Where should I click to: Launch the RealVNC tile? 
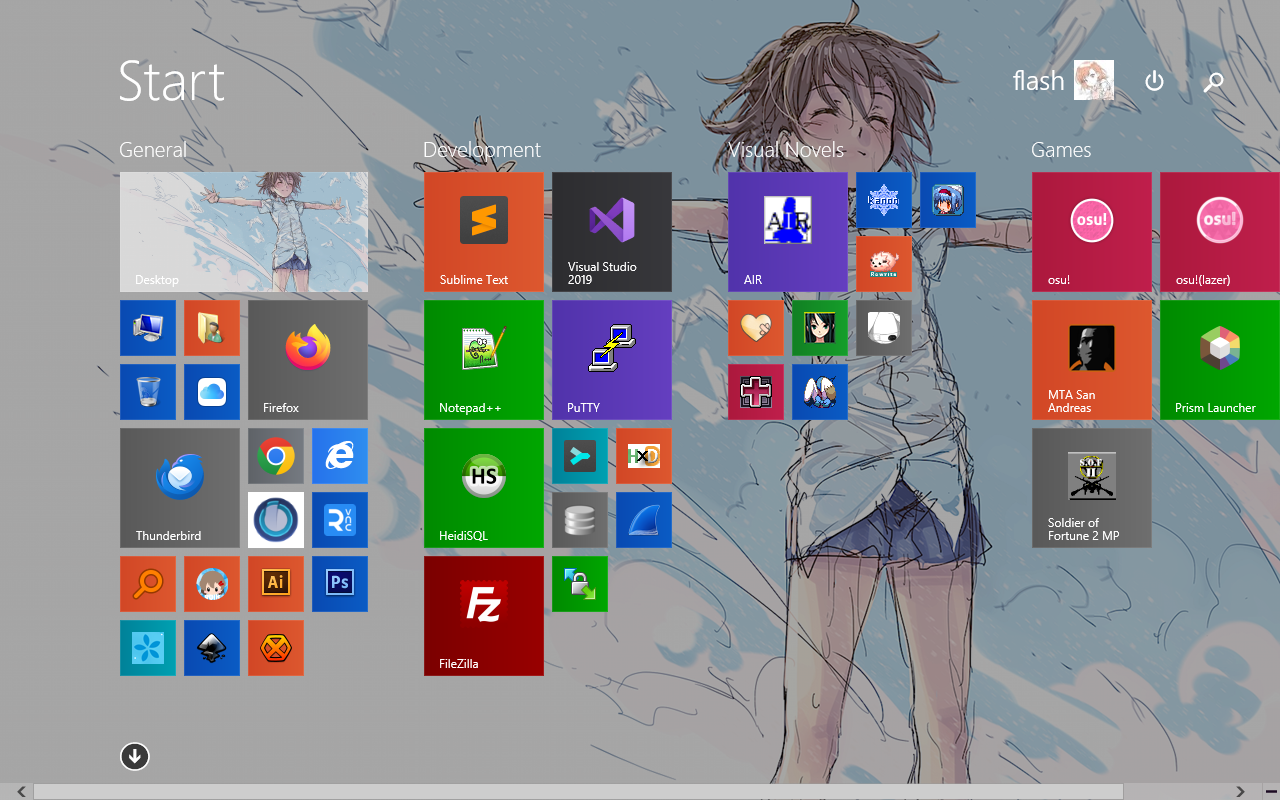[x=340, y=520]
